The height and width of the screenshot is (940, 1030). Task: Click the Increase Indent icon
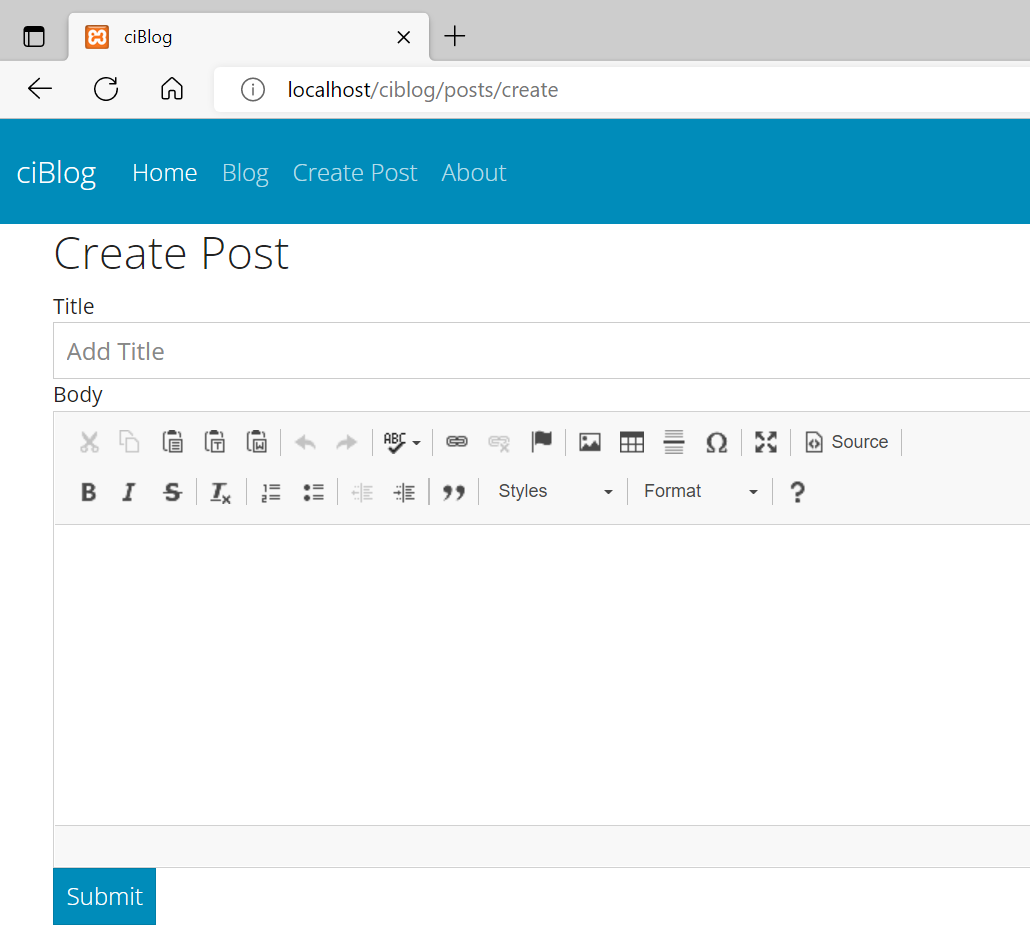(404, 492)
